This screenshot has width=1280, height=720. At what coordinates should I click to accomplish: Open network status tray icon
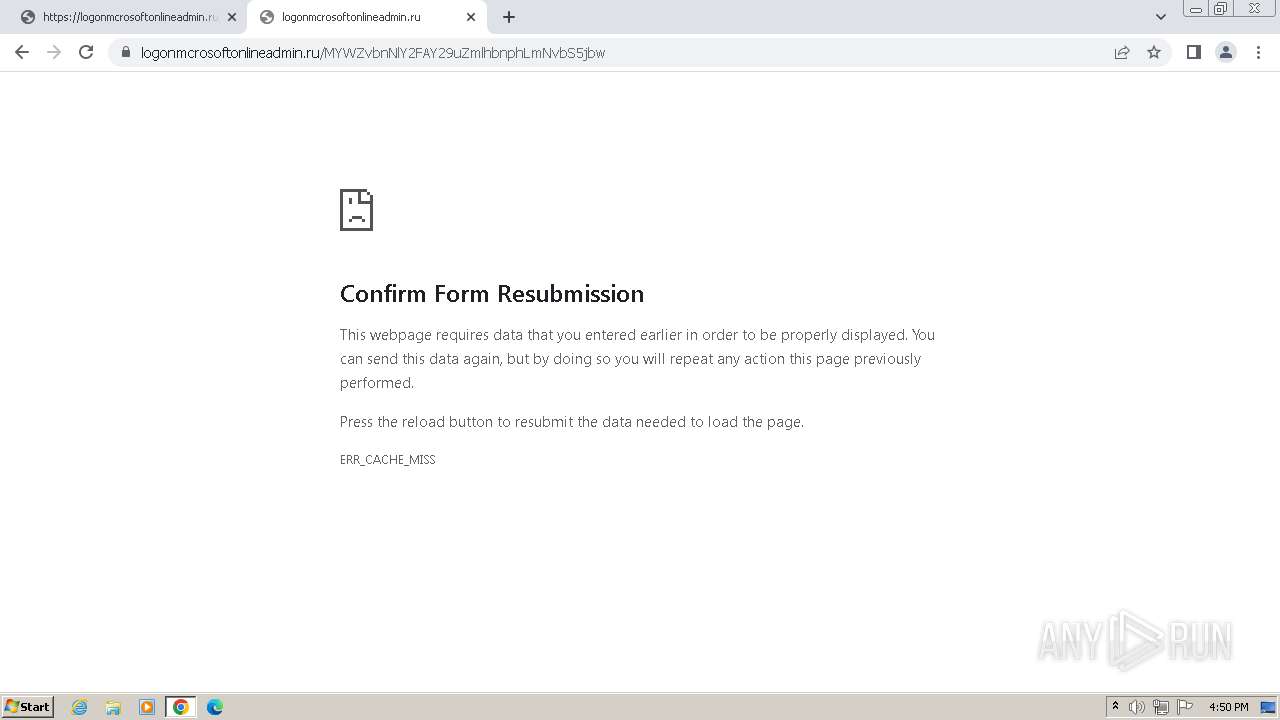point(1161,707)
